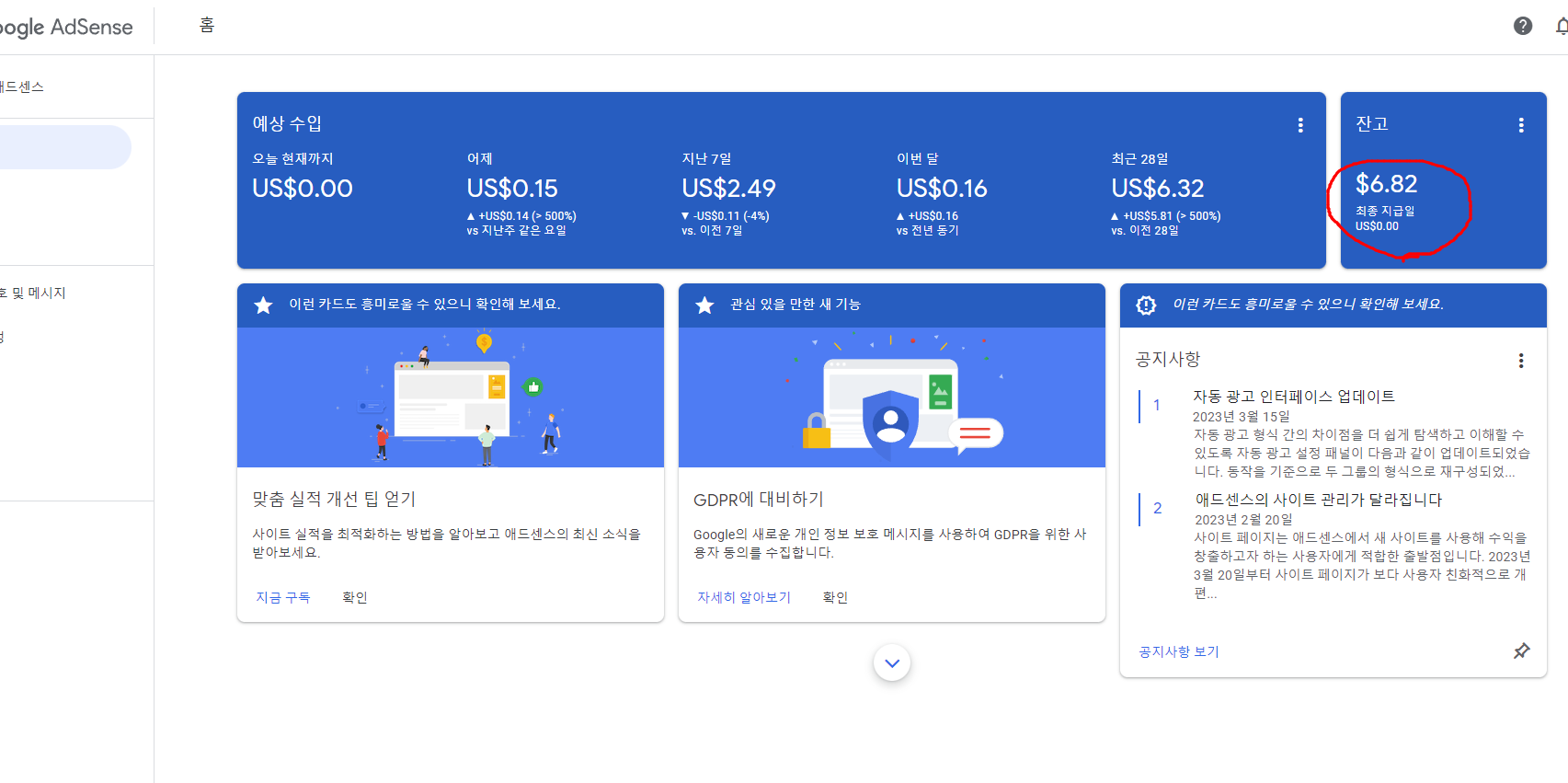The image size is (1568, 783).
Task: Select the highlighted sidebar menu item
Action: [65, 147]
